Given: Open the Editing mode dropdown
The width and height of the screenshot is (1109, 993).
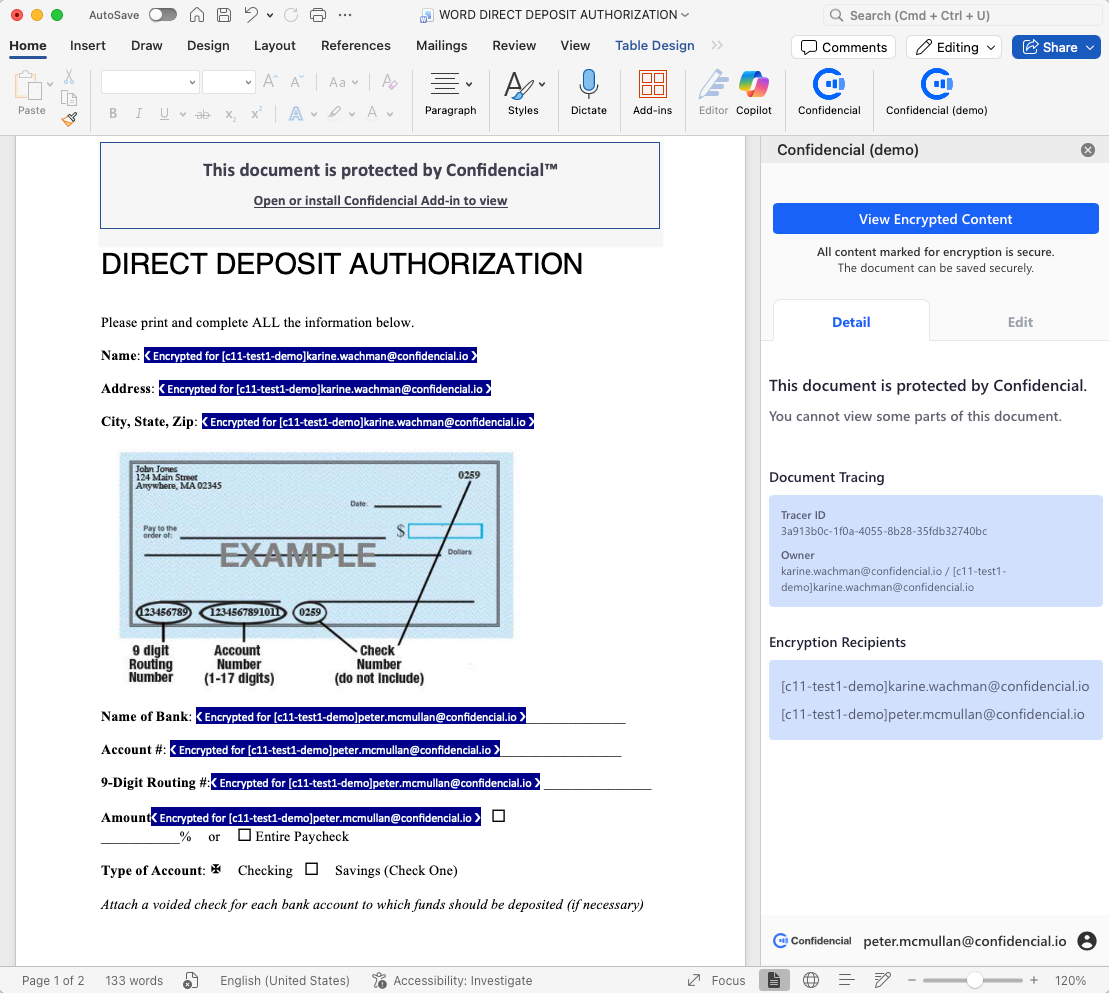Looking at the screenshot, I should coord(953,47).
